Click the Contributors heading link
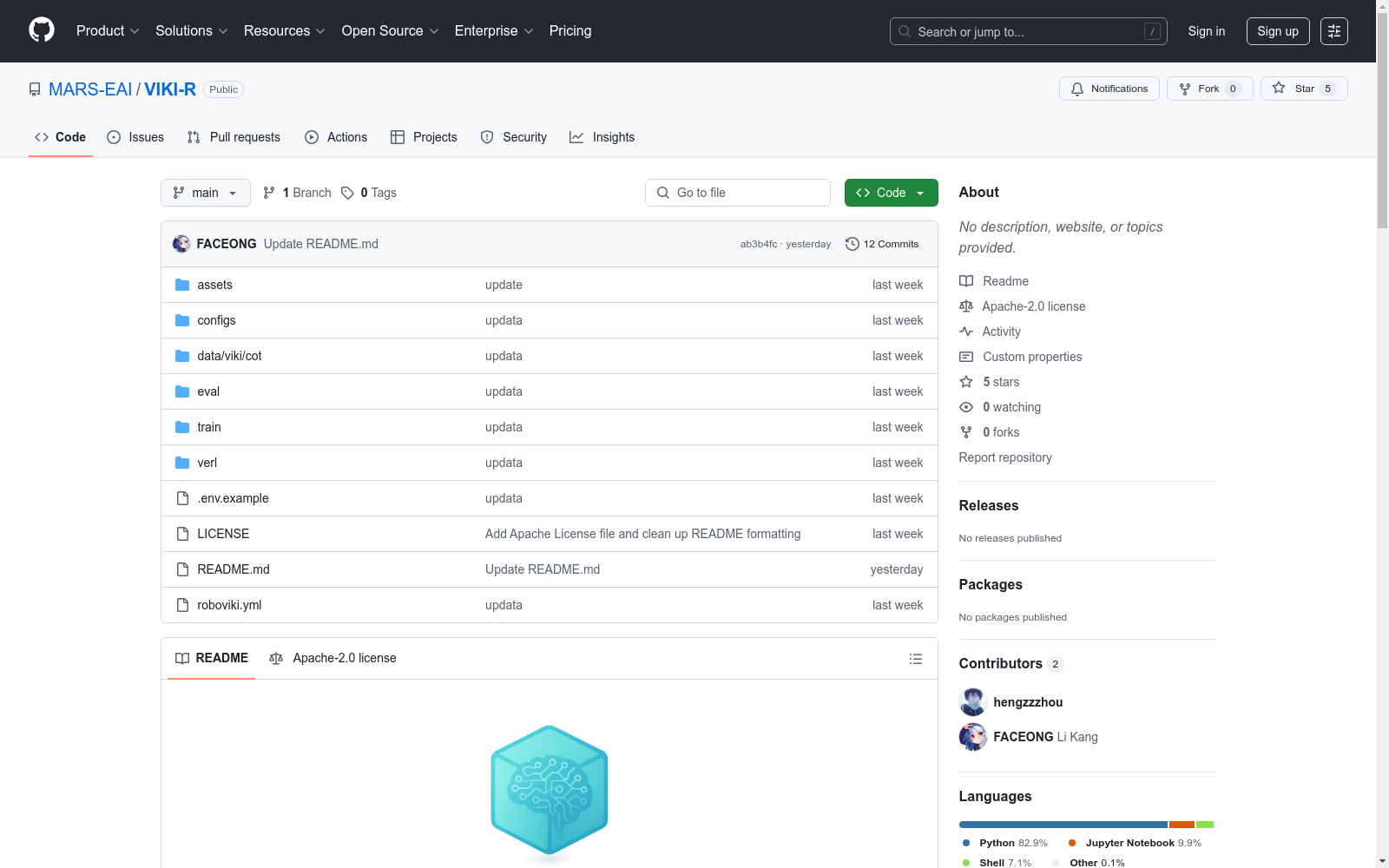This screenshot has width=1389, height=868. click(x=1011, y=663)
